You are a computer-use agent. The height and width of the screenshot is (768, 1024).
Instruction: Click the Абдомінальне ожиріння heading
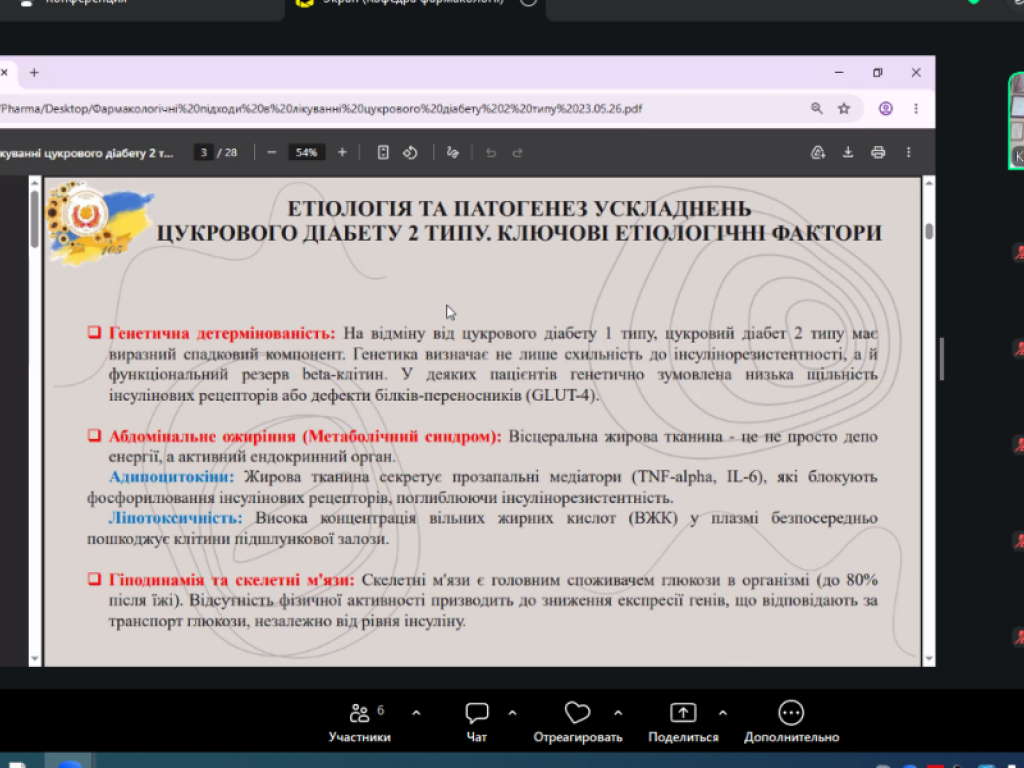(x=305, y=436)
